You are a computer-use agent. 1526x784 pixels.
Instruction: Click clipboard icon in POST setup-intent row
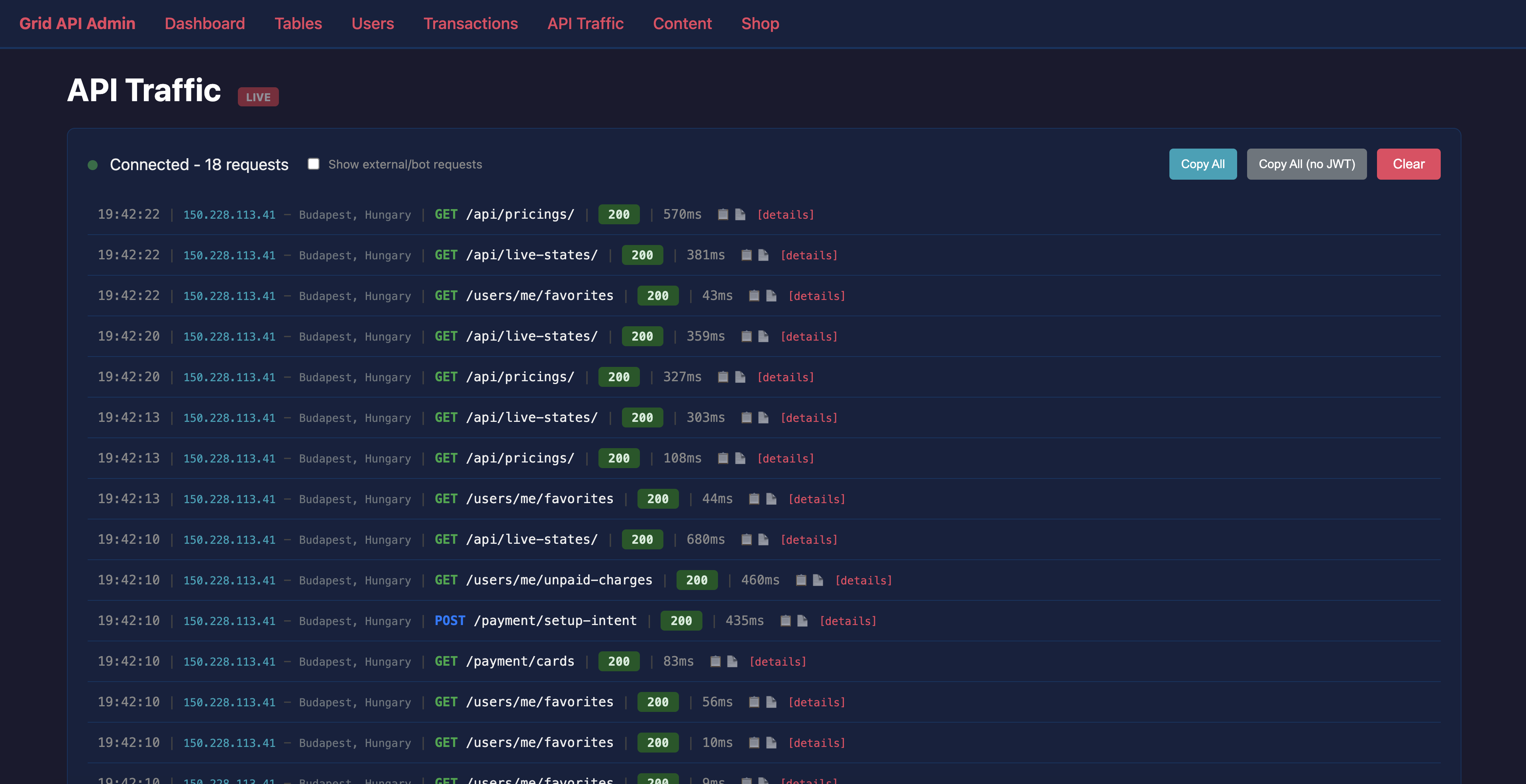click(785, 621)
